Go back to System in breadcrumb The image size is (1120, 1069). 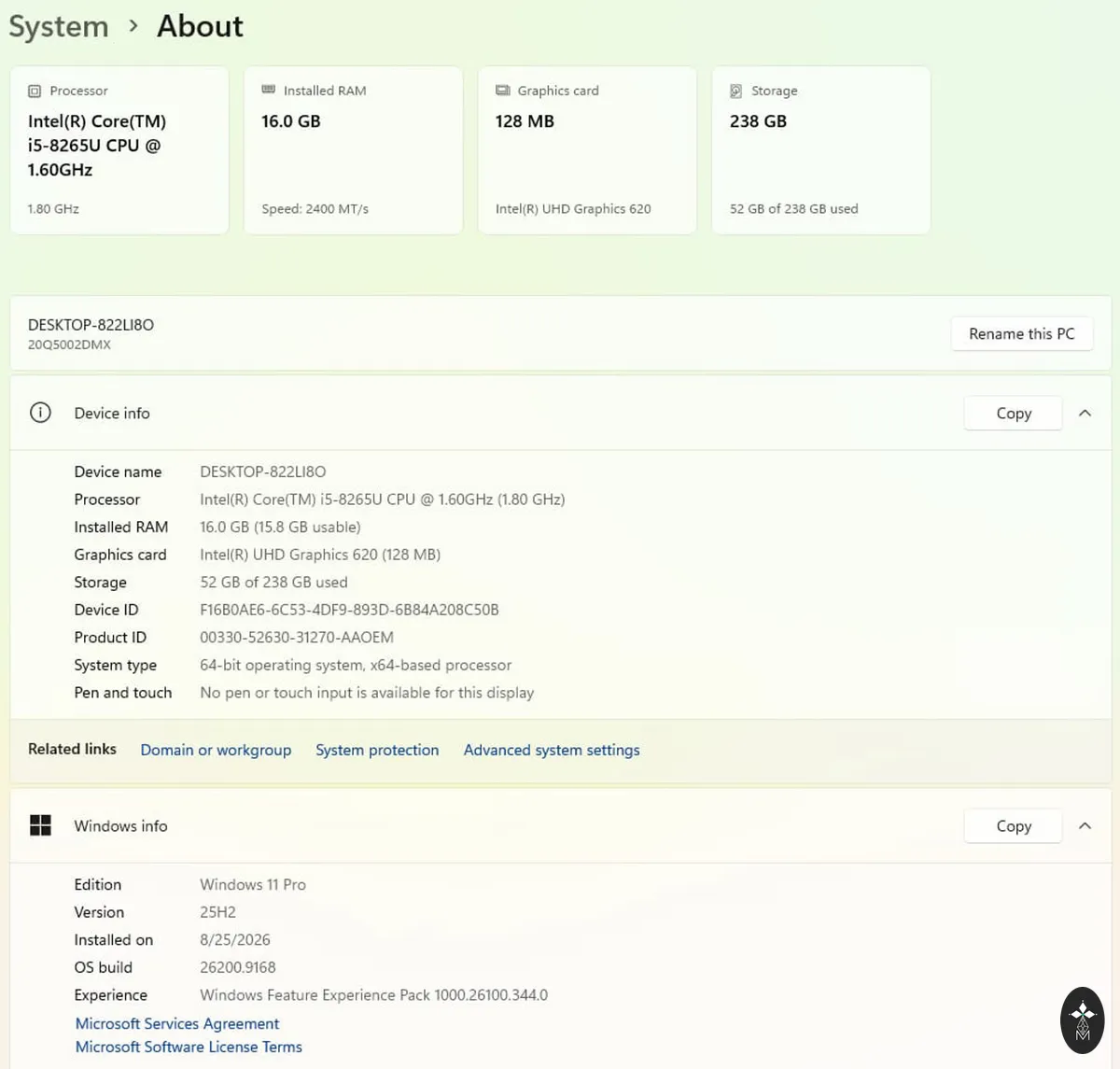59,27
